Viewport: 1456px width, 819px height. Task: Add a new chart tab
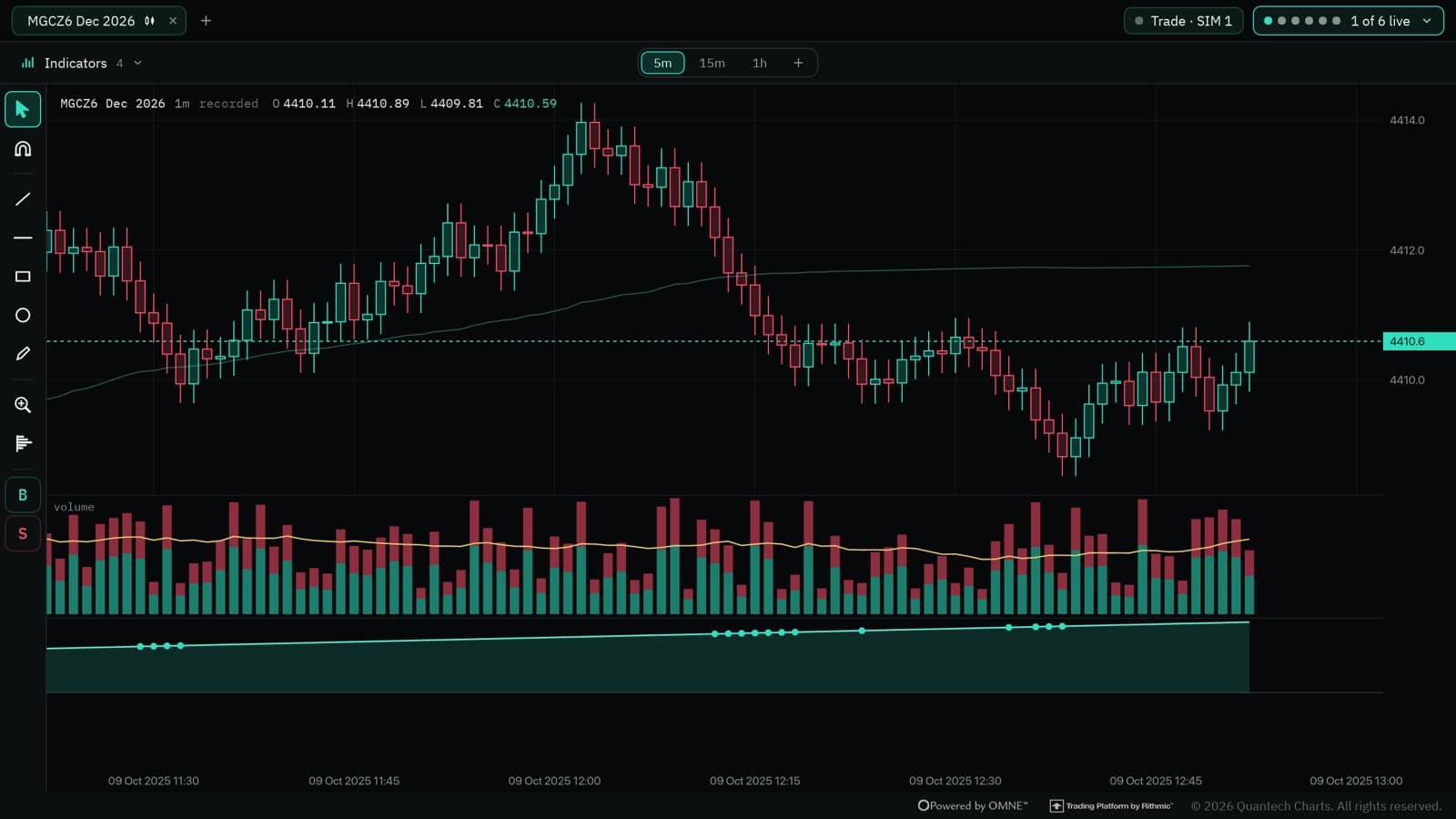pyautogui.click(x=206, y=21)
